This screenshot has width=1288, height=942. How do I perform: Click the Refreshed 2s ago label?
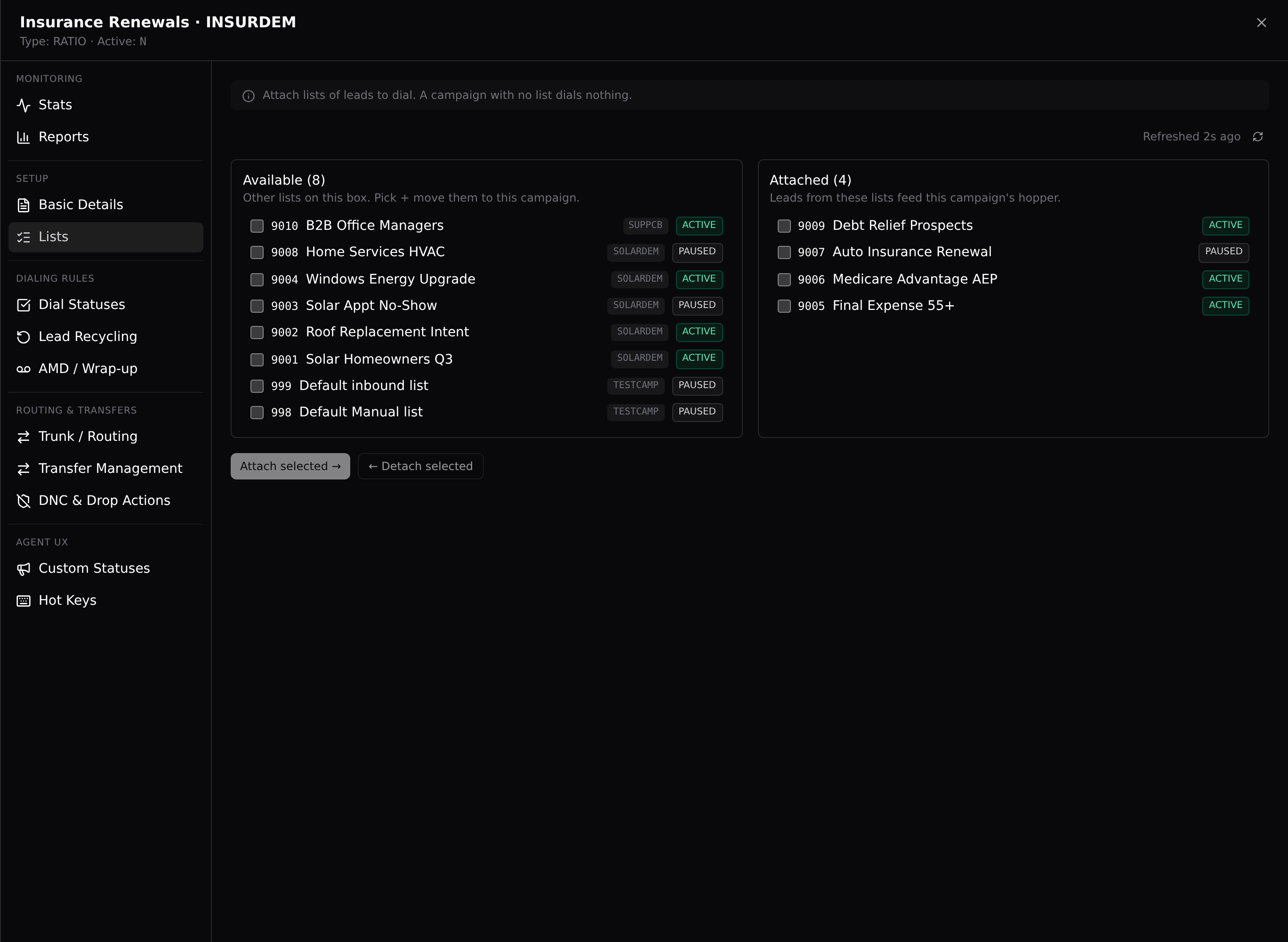point(1191,137)
